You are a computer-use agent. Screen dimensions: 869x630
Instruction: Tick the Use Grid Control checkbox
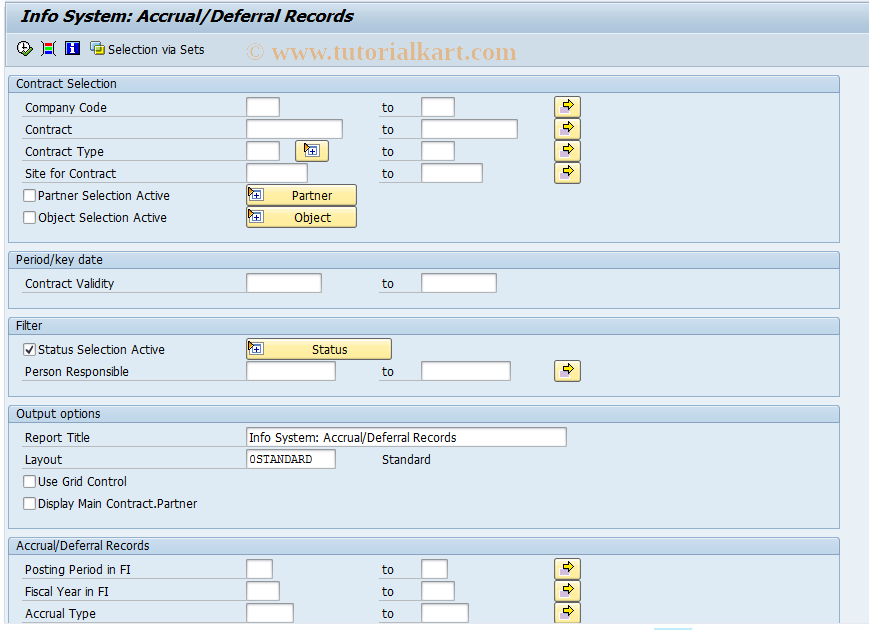[29, 482]
